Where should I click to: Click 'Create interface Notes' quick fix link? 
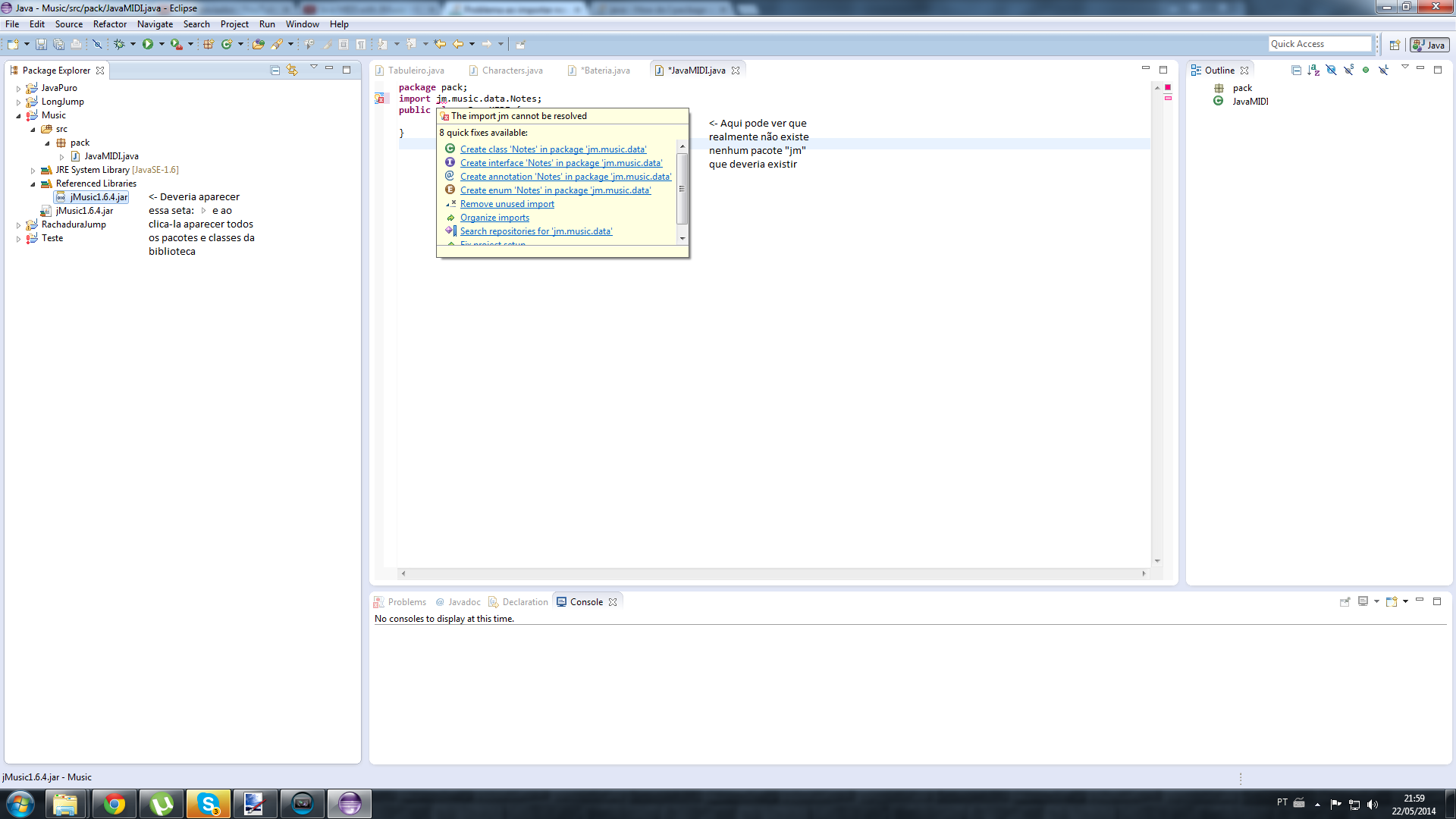point(561,163)
